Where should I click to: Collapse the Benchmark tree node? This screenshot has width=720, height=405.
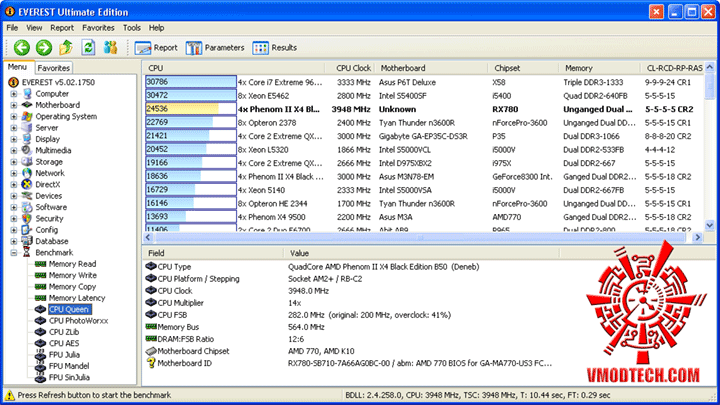coord(14,253)
